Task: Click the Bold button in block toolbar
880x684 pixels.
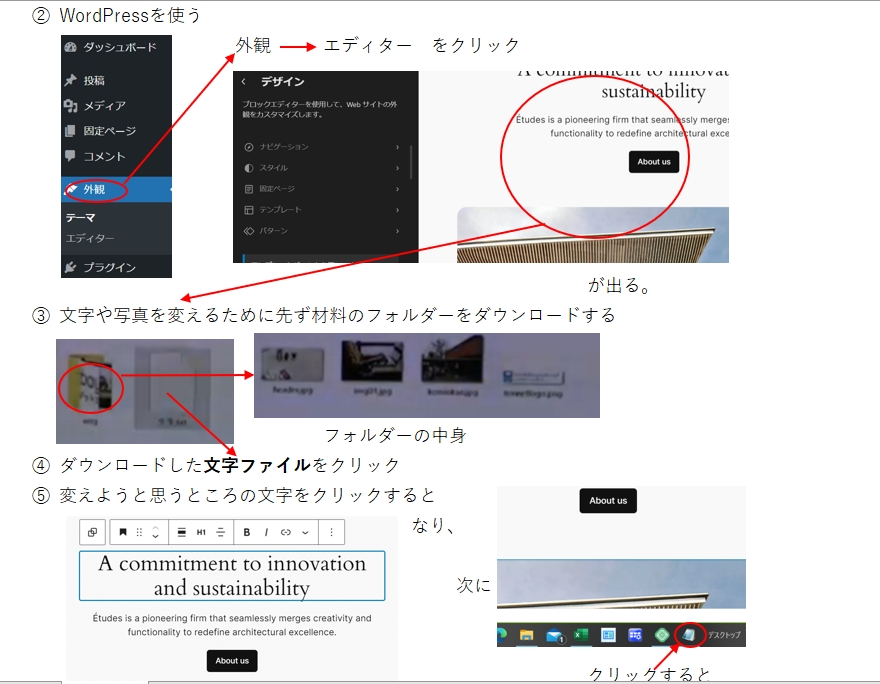Action: pos(247,532)
